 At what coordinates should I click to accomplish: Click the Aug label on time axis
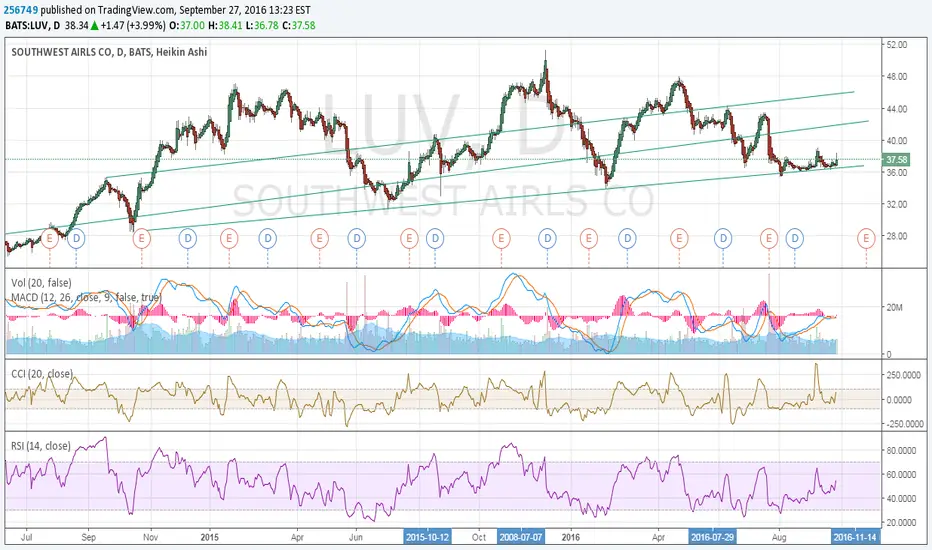pyautogui.click(x=779, y=537)
